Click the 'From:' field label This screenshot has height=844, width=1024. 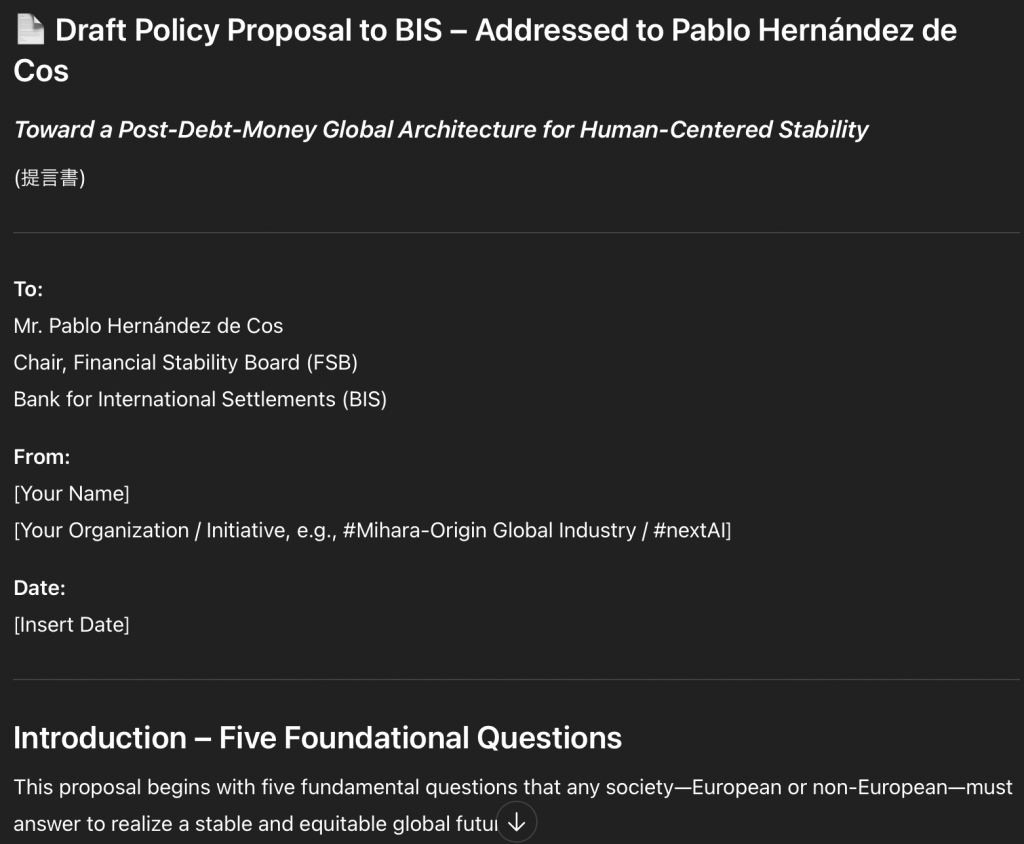[42, 457]
